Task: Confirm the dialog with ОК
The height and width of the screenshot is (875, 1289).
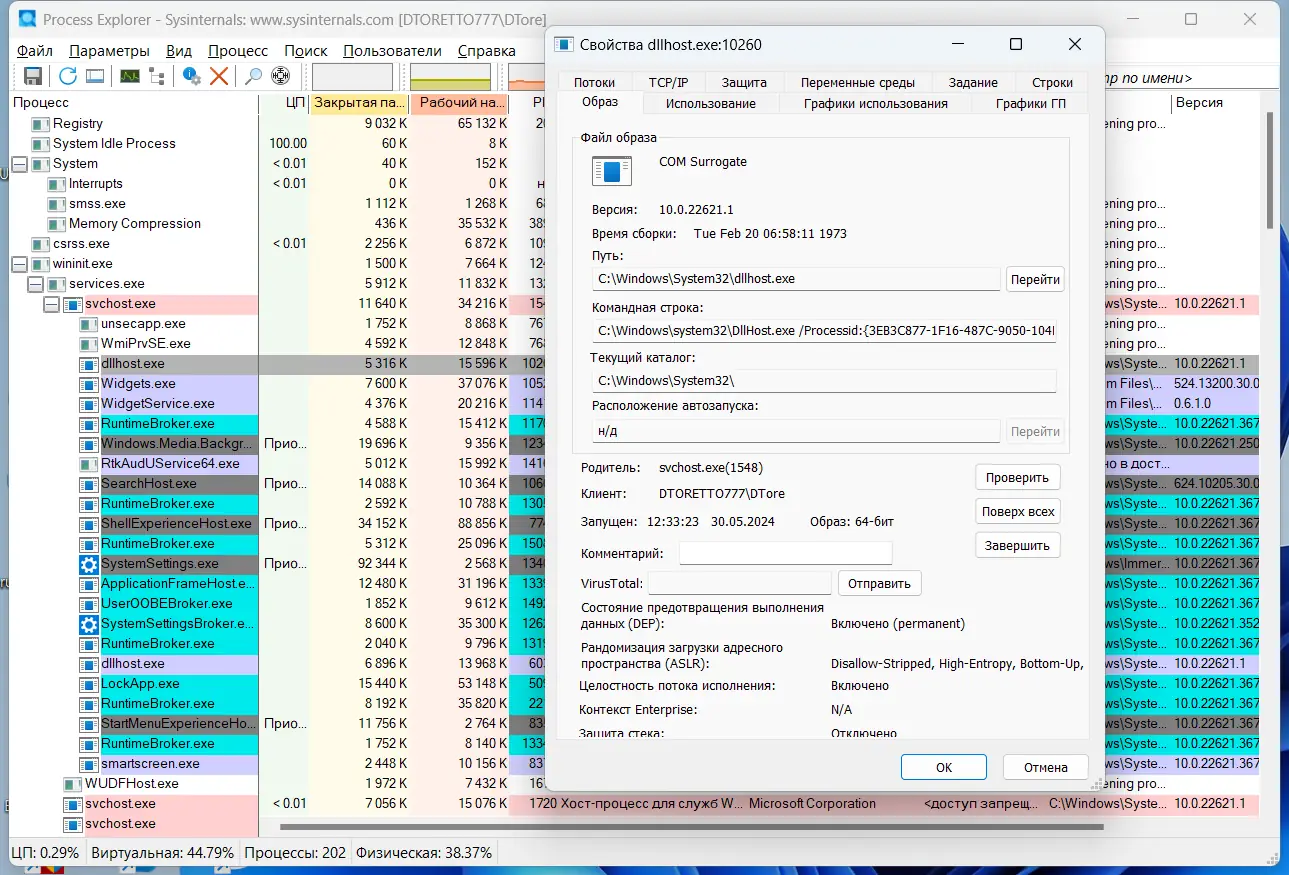Action: click(944, 767)
